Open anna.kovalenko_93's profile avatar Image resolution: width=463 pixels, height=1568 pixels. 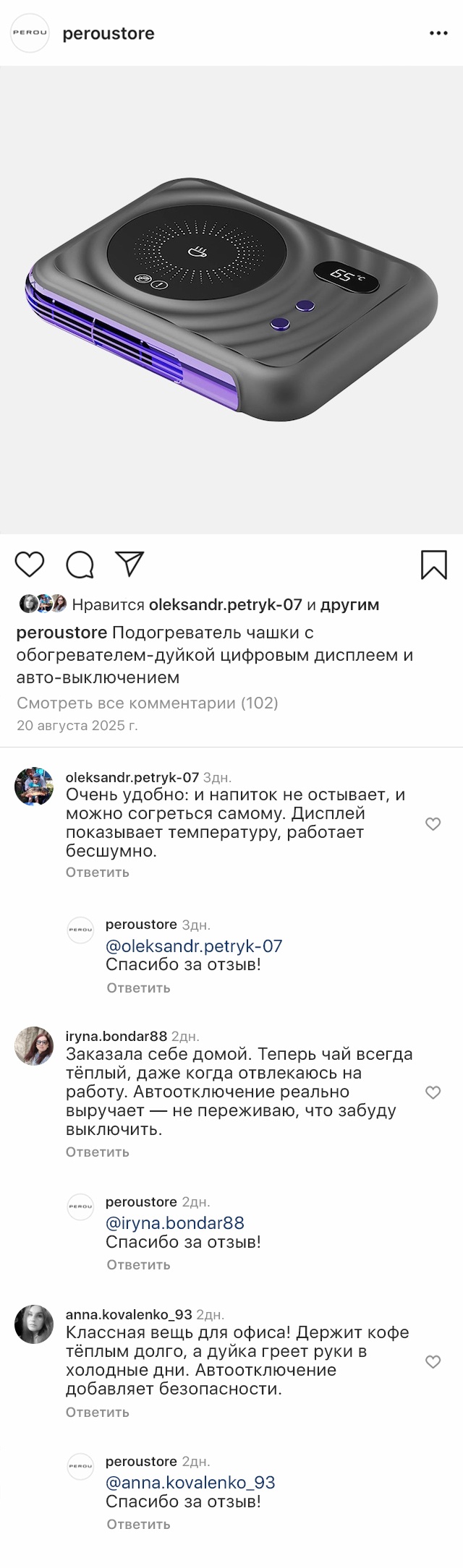34,1324
